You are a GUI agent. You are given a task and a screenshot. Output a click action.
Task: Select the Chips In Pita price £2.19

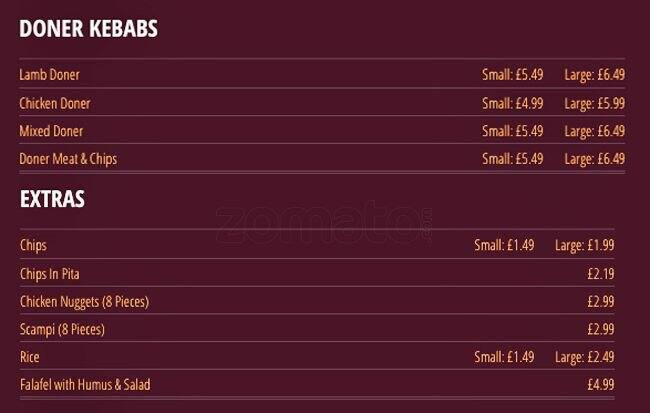[x=600, y=273]
